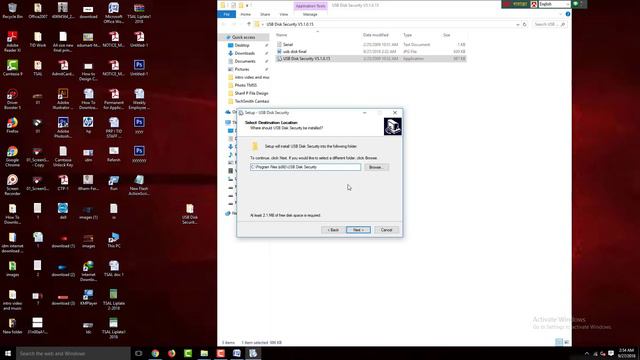
Task: Focus the destination folder path field
Action: click(x=305, y=167)
